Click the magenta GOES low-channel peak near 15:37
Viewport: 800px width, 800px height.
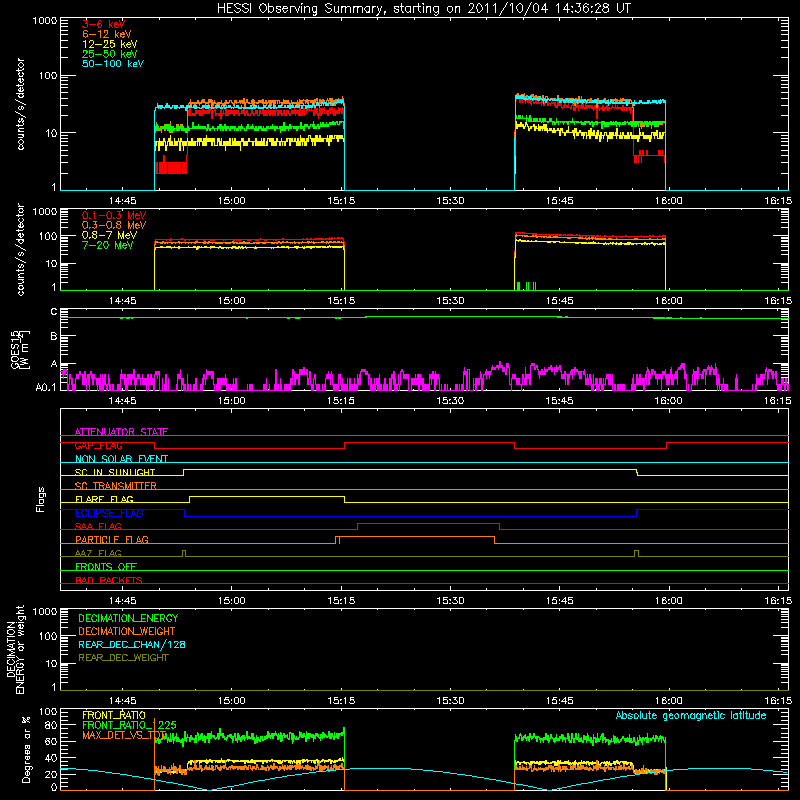[x=500, y=364]
